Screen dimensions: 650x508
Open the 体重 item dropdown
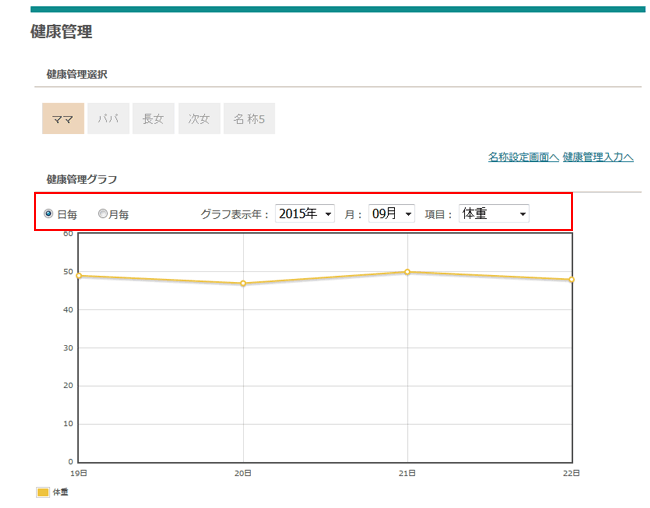(x=494, y=214)
